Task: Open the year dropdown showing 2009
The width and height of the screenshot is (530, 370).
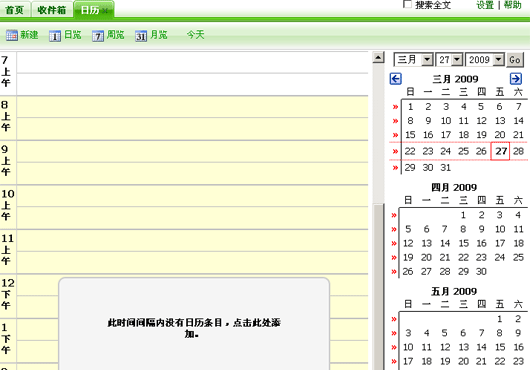Action: tap(485, 60)
